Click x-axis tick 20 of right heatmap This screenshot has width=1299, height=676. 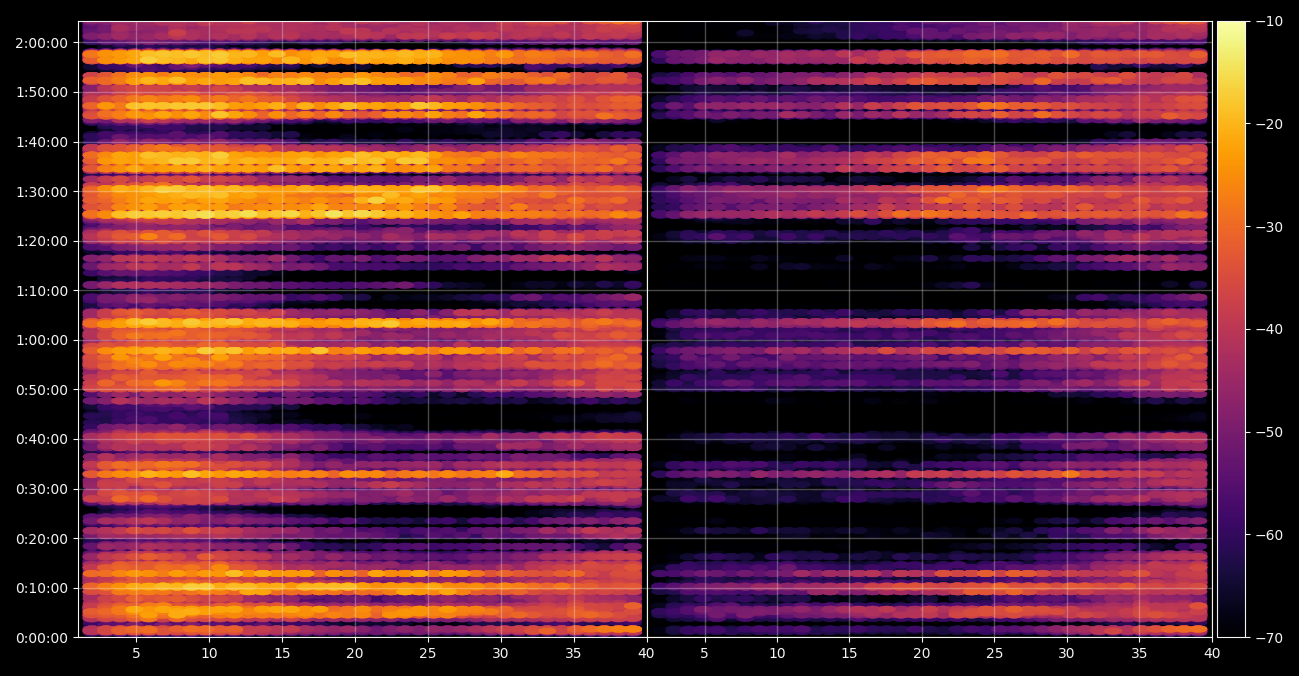pos(922,654)
